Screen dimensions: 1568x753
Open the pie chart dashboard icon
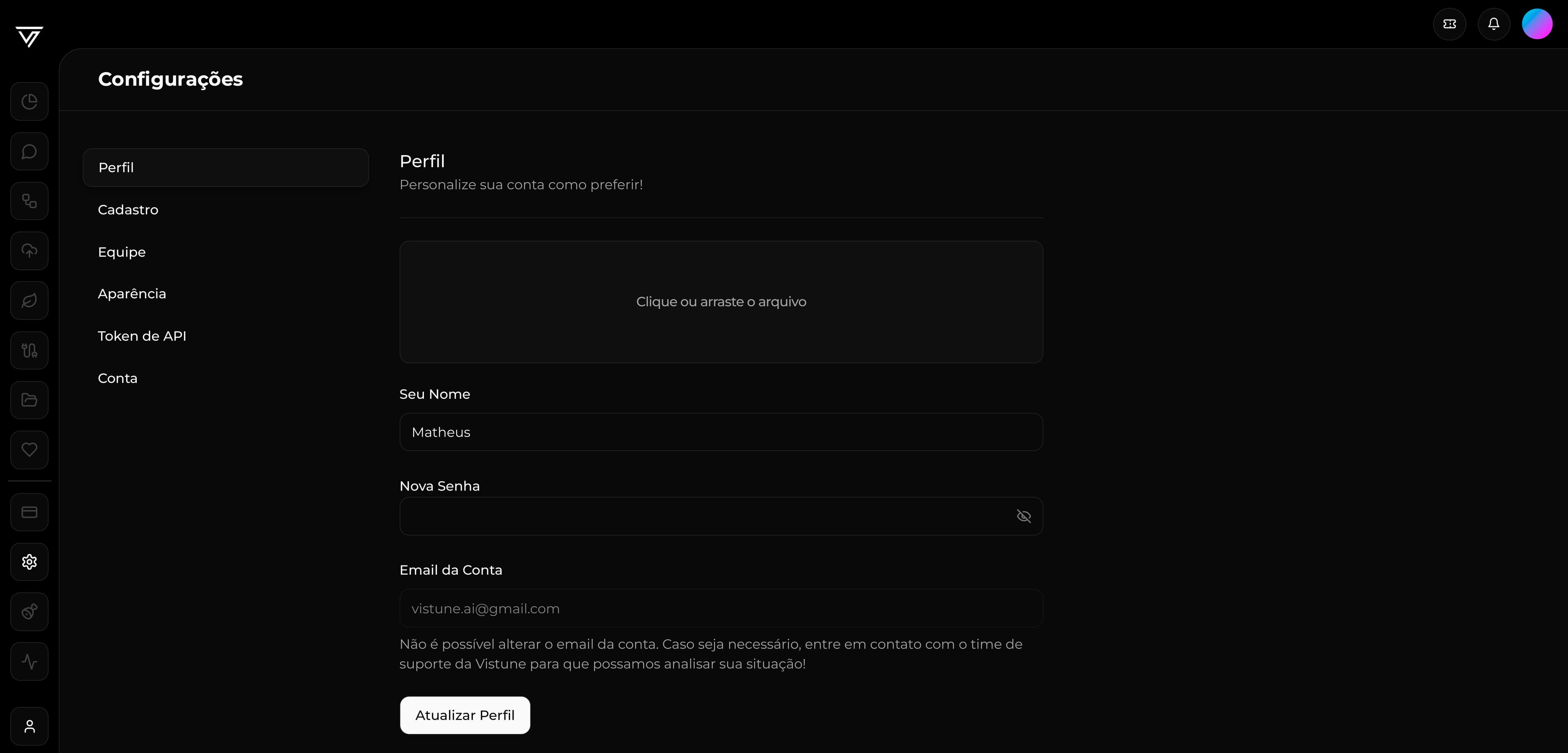(x=29, y=102)
